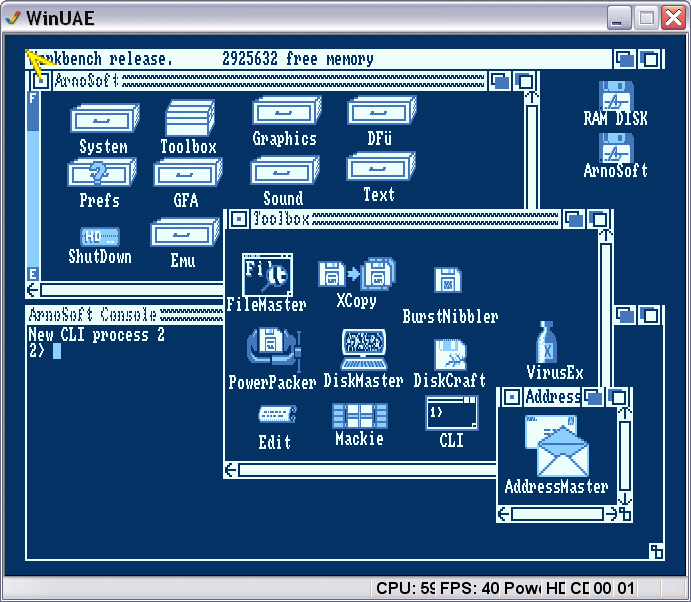Click the Workbench screen title bar
This screenshot has width=691, height=602.
(319, 59)
